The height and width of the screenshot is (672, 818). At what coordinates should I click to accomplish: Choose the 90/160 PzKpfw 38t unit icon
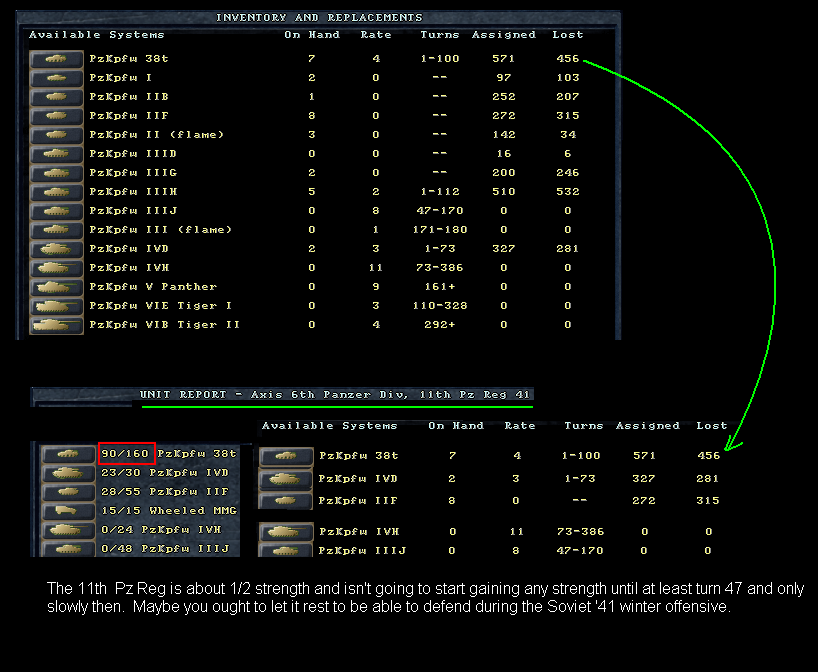(x=68, y=454)
